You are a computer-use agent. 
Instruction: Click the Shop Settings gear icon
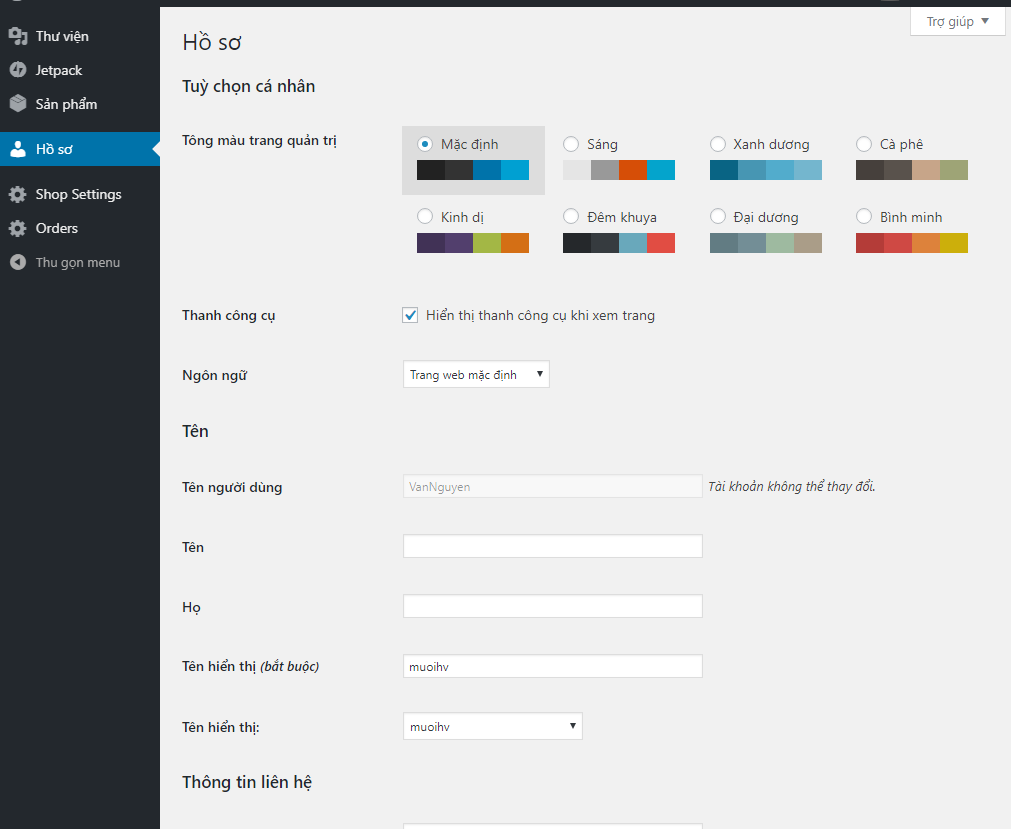[x=17, y=194]
